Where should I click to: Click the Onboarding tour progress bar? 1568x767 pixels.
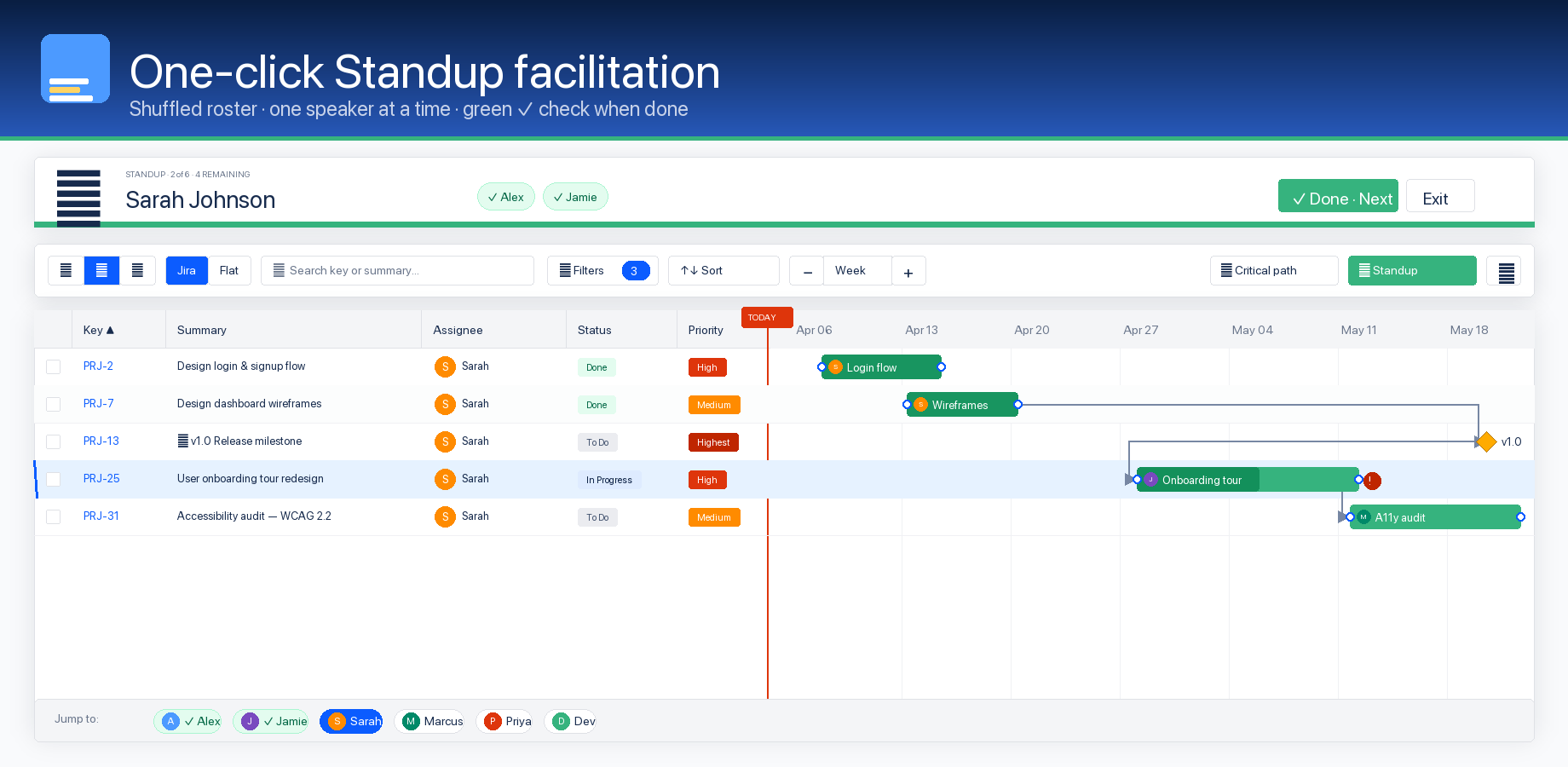coord(1247,480)
